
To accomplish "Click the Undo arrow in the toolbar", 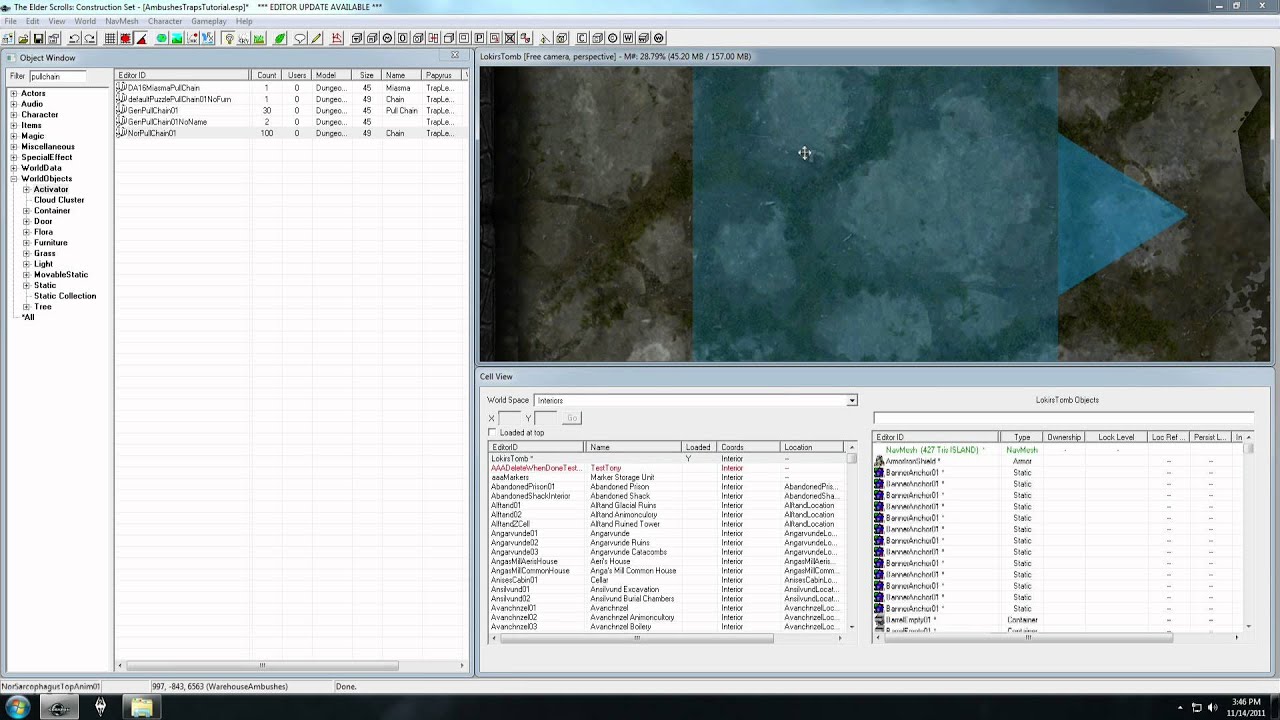I will point(74,38).
